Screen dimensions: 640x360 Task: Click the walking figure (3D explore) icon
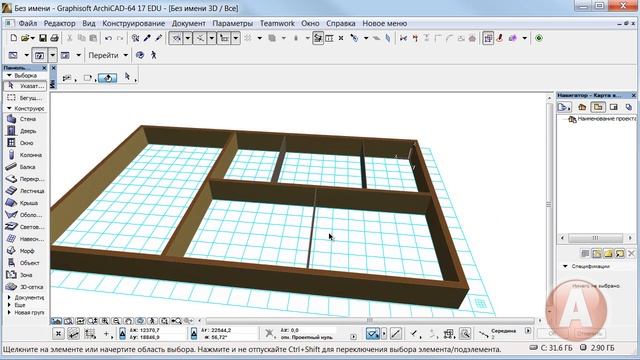pyautogui.click(x=153, y=55)
